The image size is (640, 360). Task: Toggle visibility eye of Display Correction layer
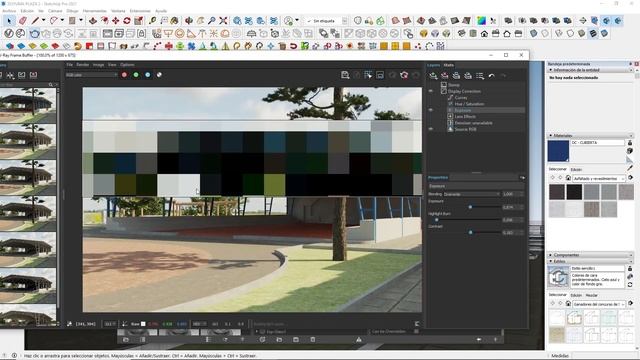[431, 91]
